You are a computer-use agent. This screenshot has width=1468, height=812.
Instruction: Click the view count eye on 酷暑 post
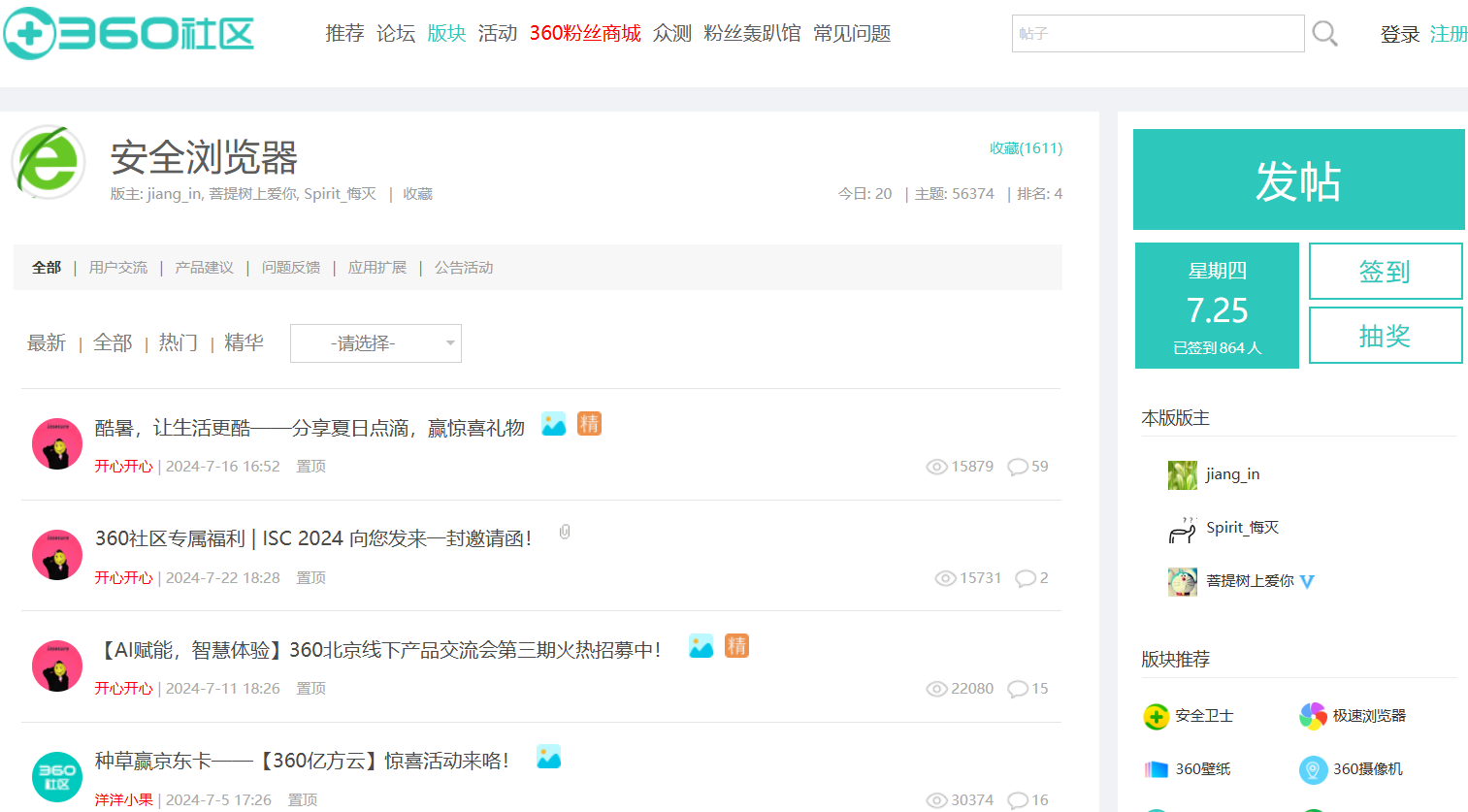point(936,467)
